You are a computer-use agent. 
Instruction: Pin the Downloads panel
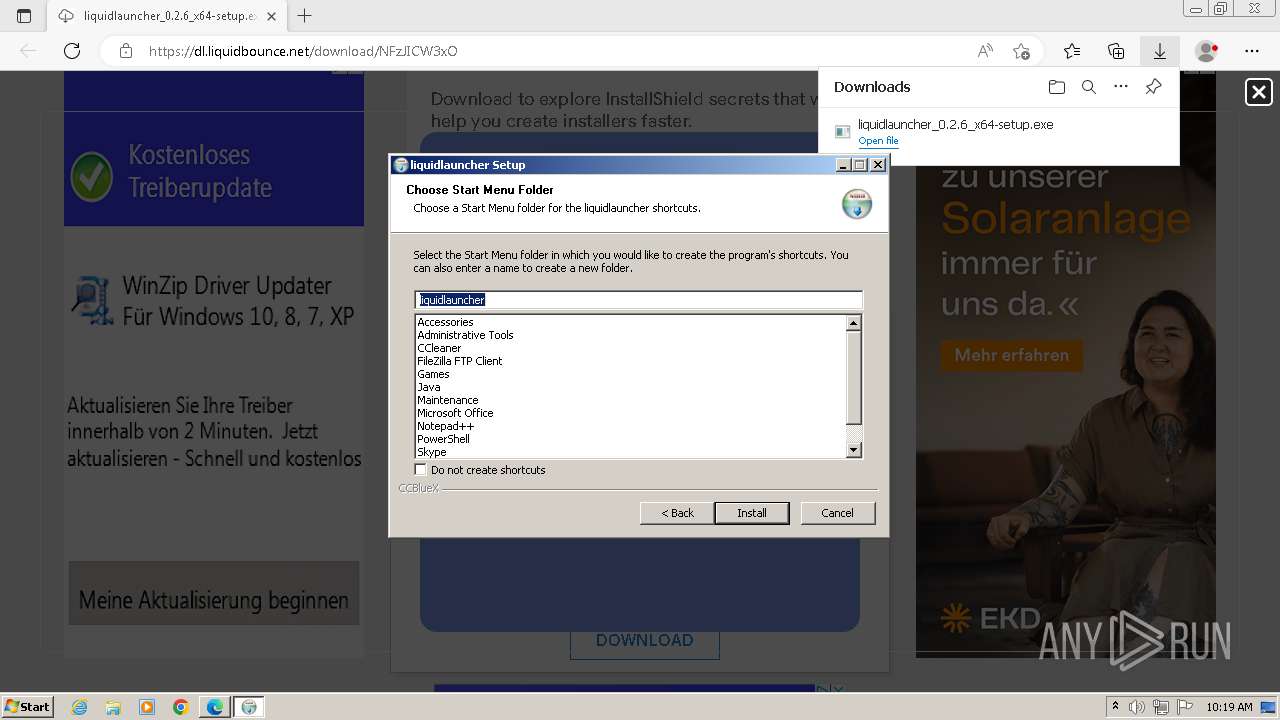[x=1153, y=87]
